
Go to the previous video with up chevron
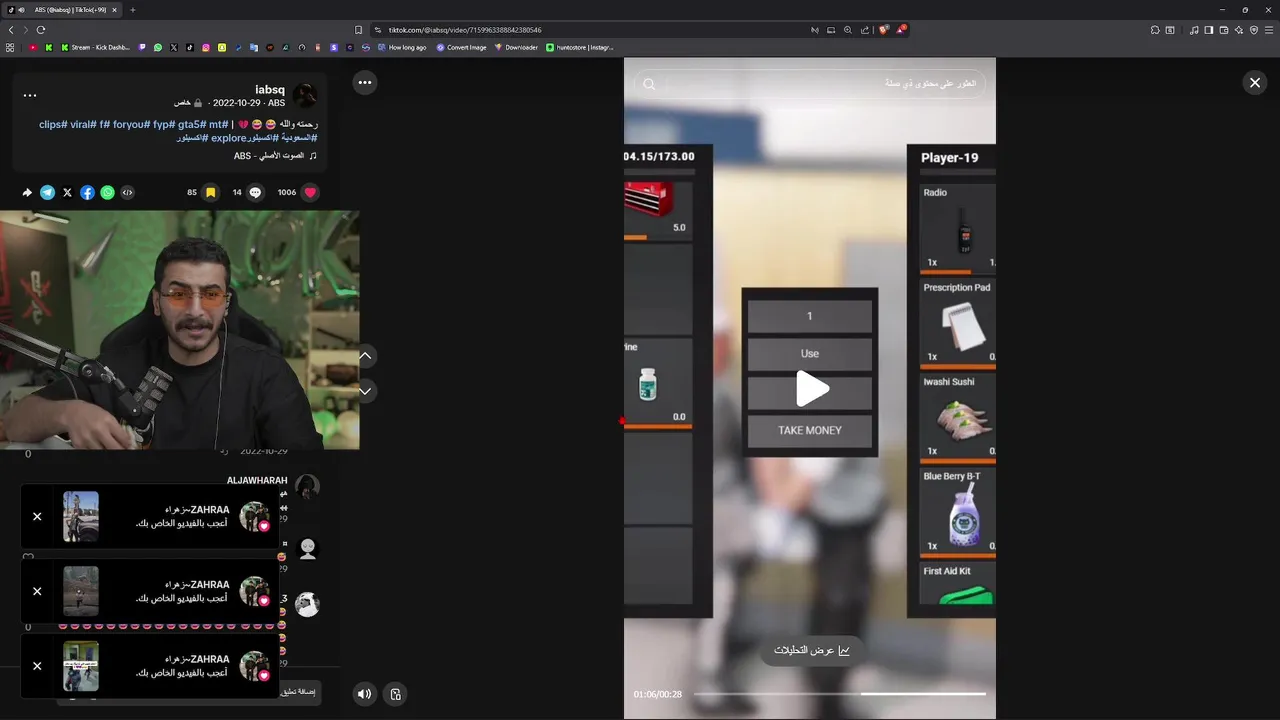365,356
